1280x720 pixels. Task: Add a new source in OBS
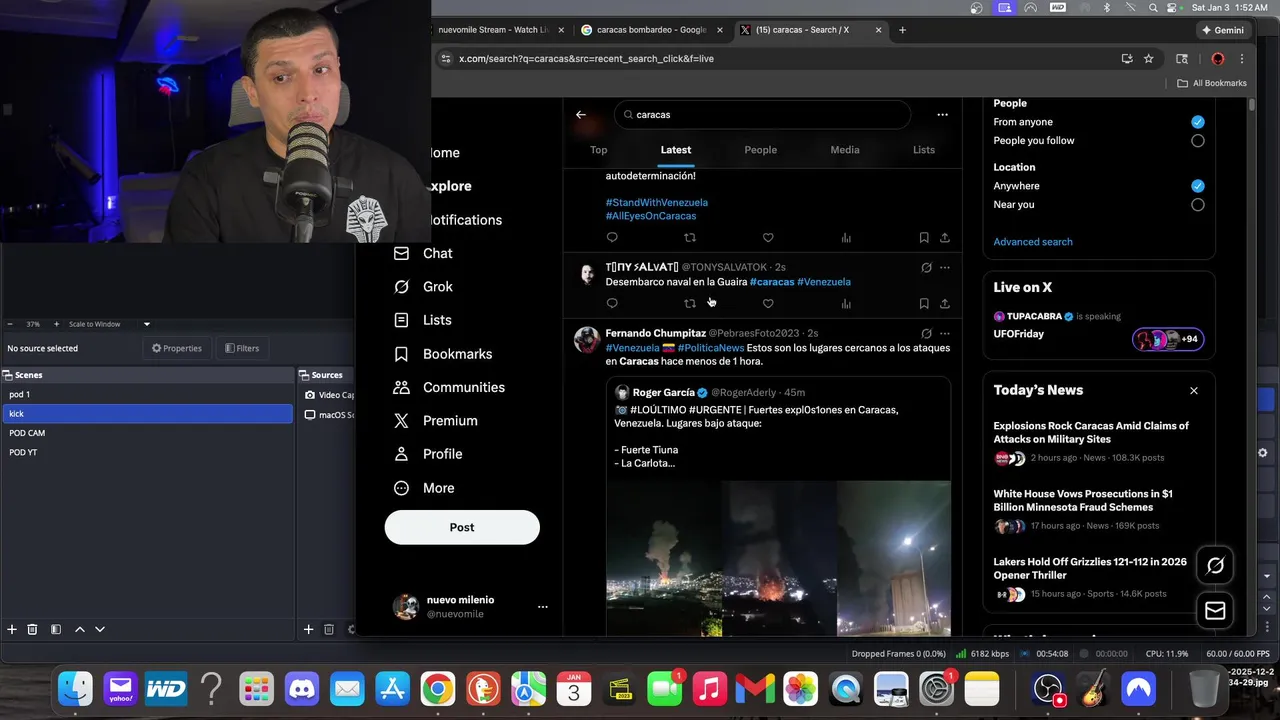tap(308, 629)
